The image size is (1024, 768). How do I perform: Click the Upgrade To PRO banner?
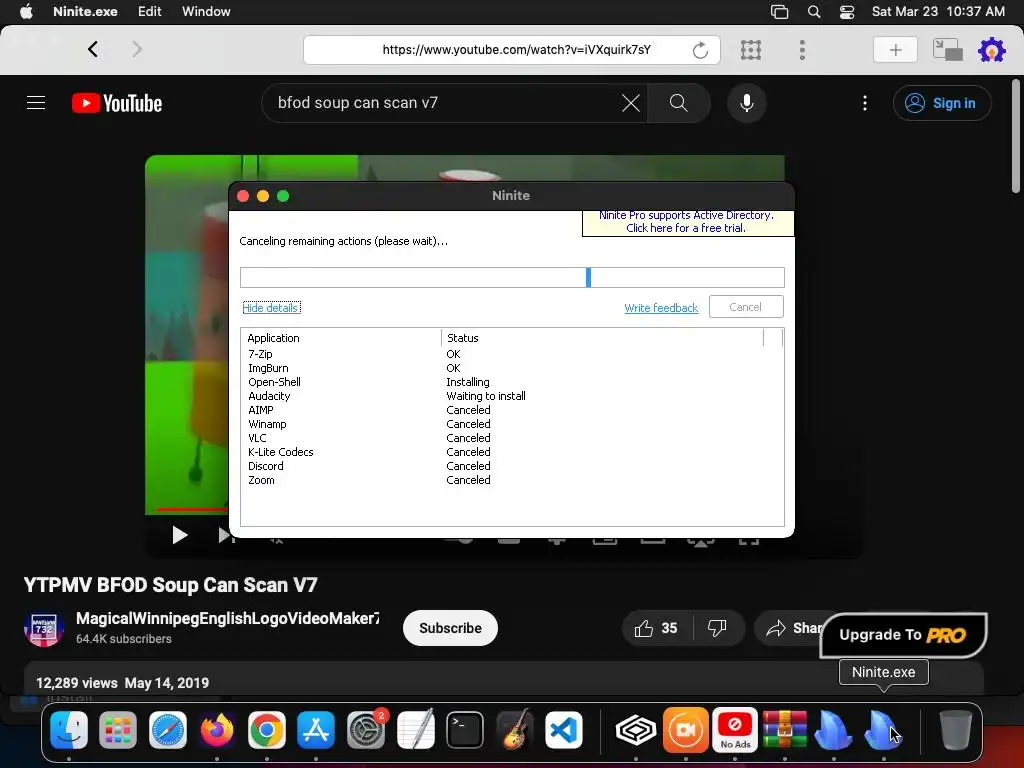(903, 635)
